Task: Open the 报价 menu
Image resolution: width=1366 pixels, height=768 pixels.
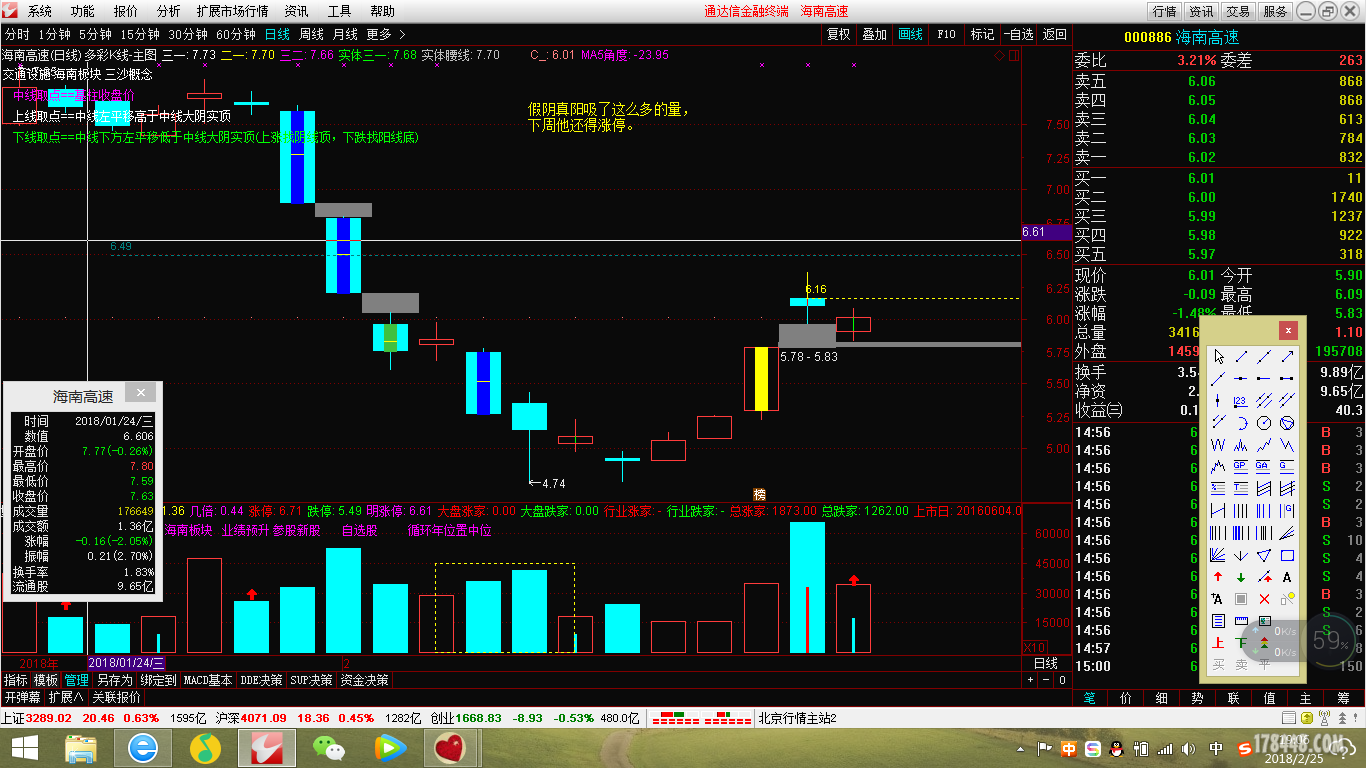Action: coord(126,11)
